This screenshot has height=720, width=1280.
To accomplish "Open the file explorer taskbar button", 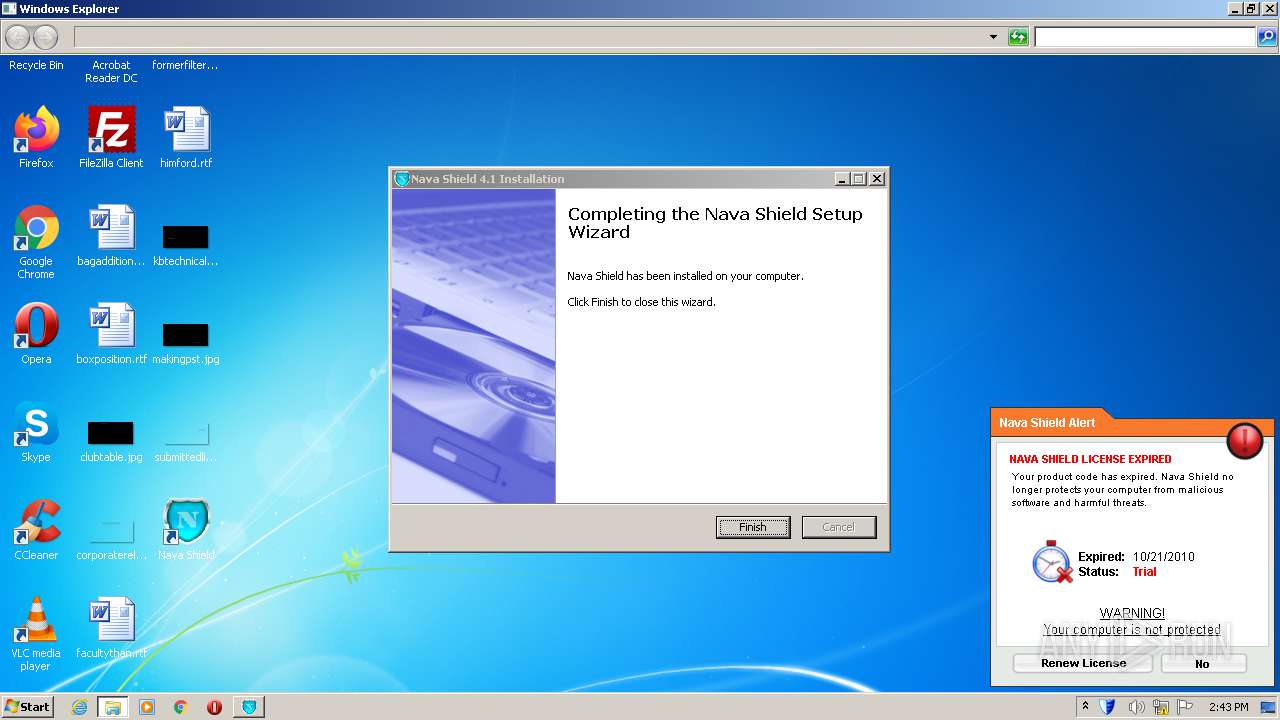I will coord(112,707).
